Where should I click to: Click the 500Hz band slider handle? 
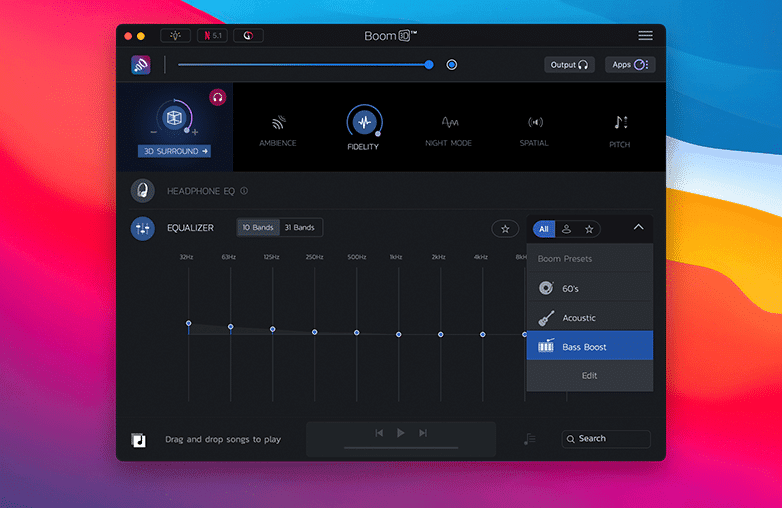[357, 333]
